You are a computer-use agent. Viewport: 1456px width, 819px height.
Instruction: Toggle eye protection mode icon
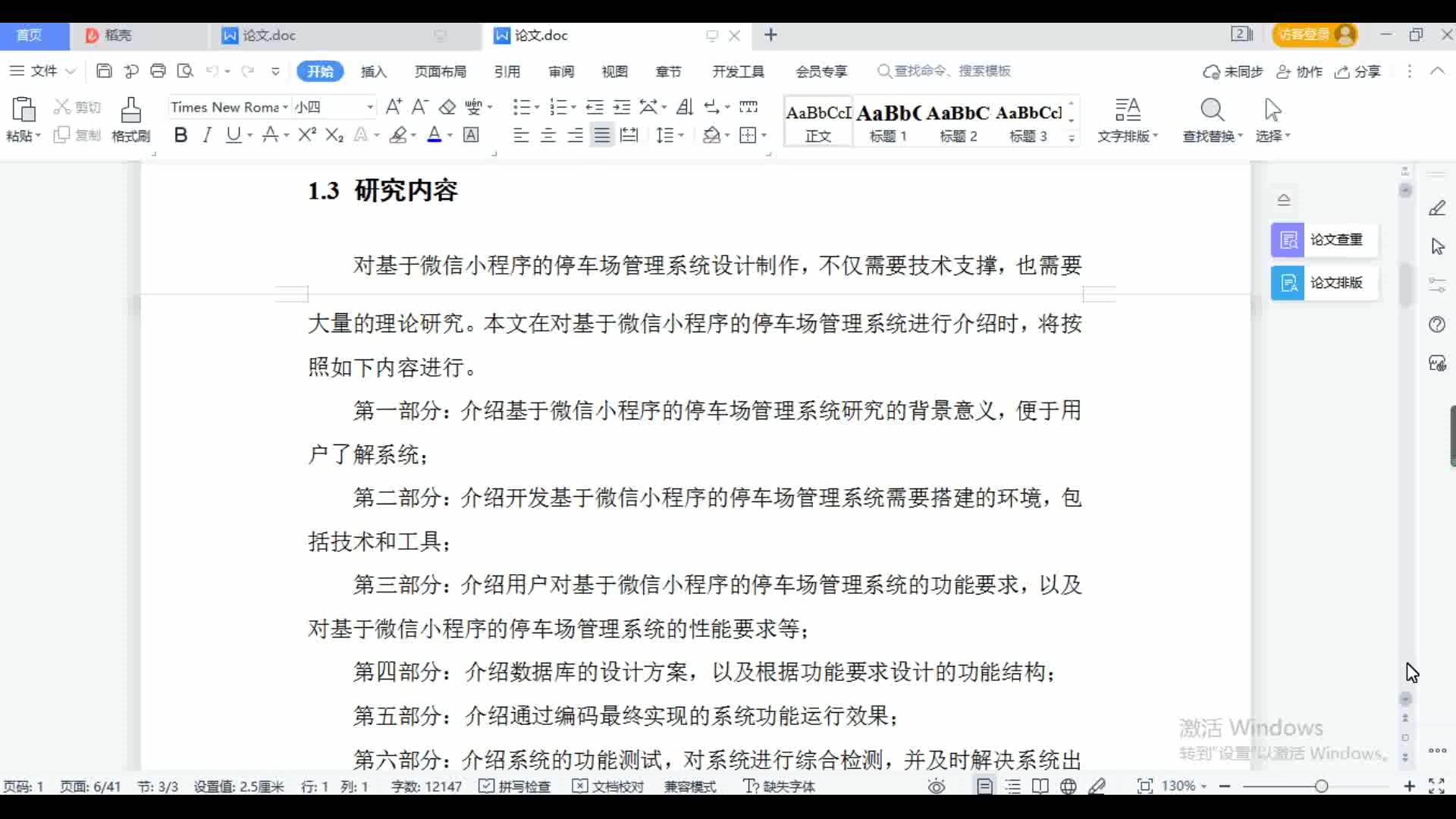937,786
